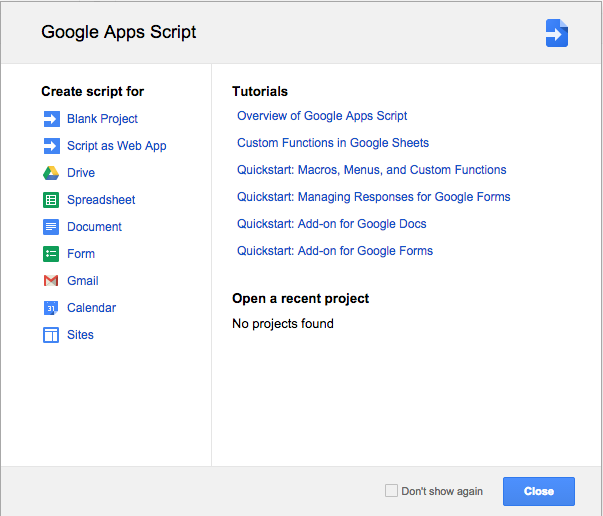Click the Script as Web App icon
Viewport: 603px width, 516px height.
click(51, 146)
